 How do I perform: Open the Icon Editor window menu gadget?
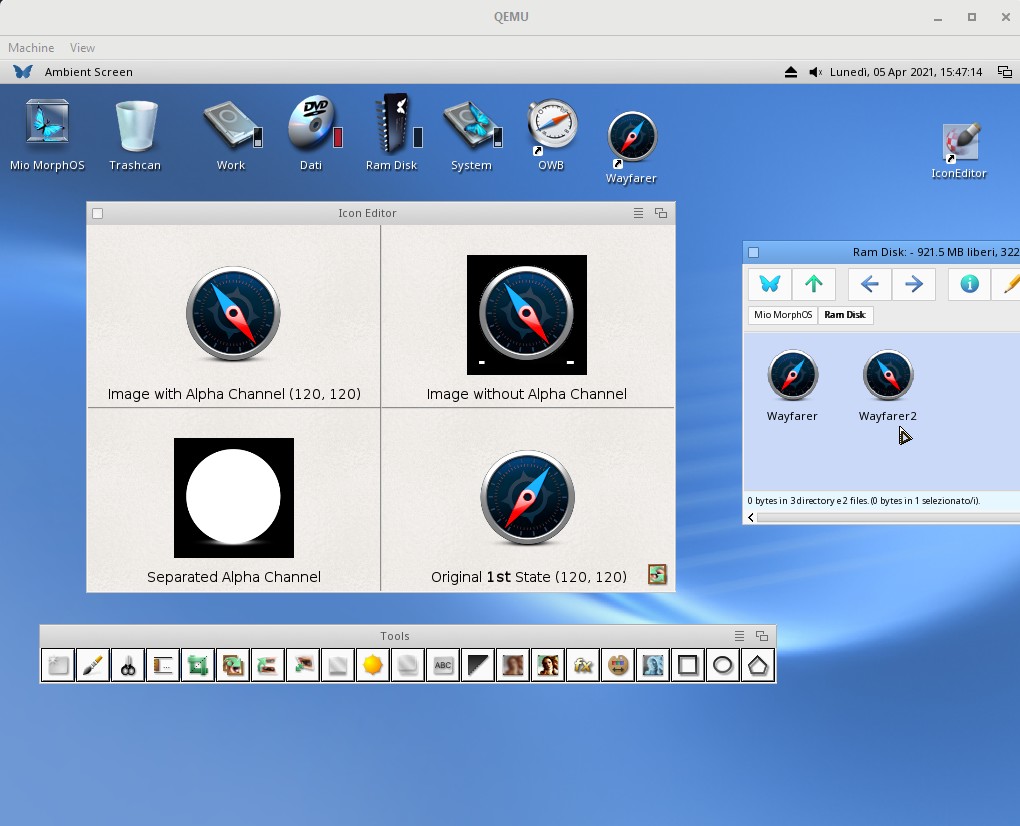point(639,213)
